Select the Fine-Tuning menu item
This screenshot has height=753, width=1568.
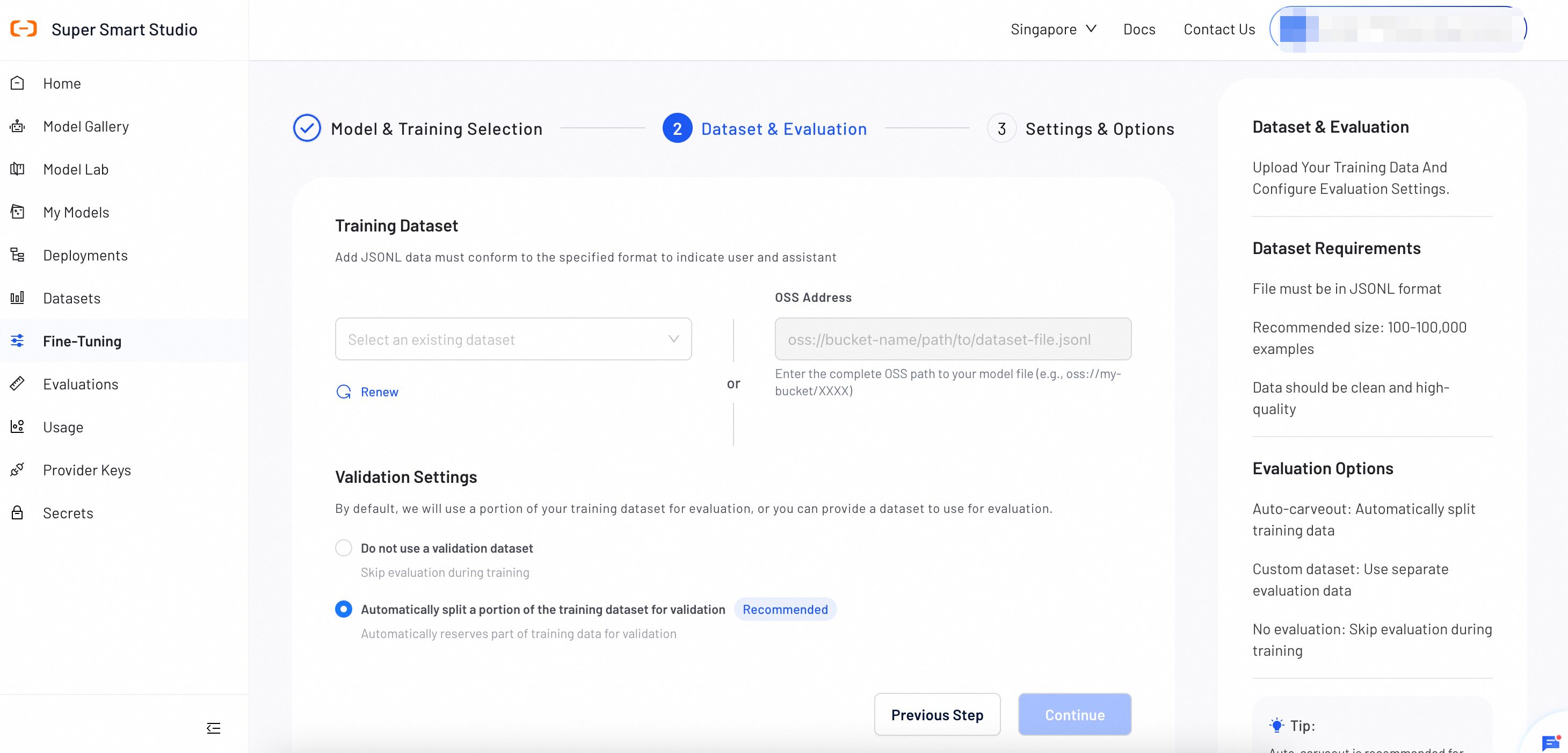(x=124, y=341)
